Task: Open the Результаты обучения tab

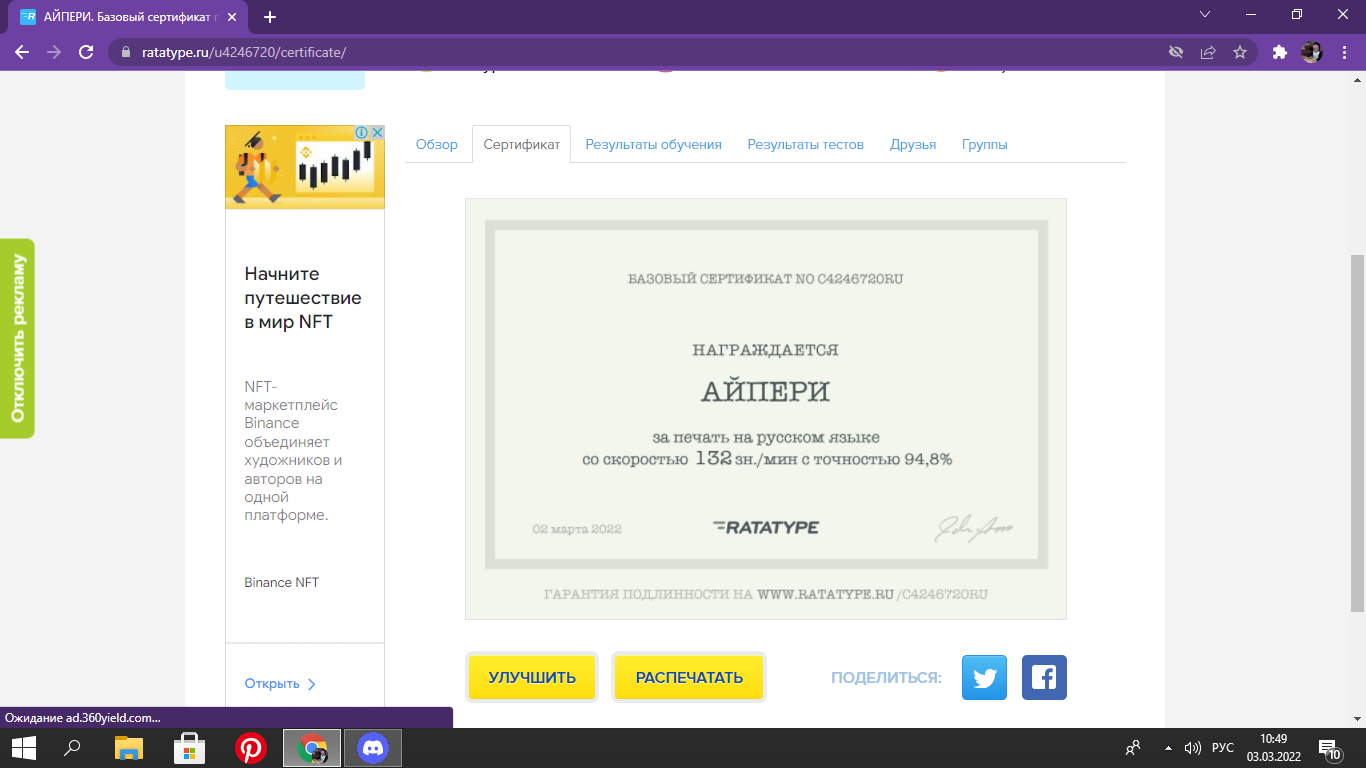Action: 654,144
